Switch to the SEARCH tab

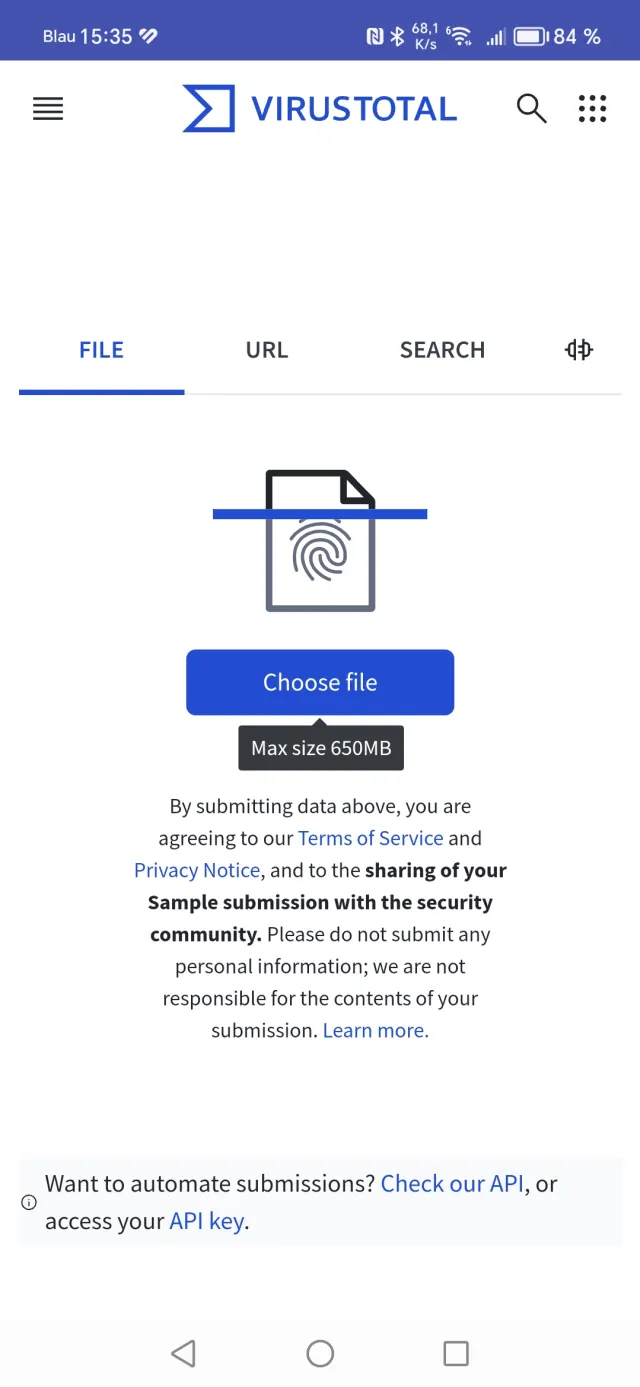[442, 350]
